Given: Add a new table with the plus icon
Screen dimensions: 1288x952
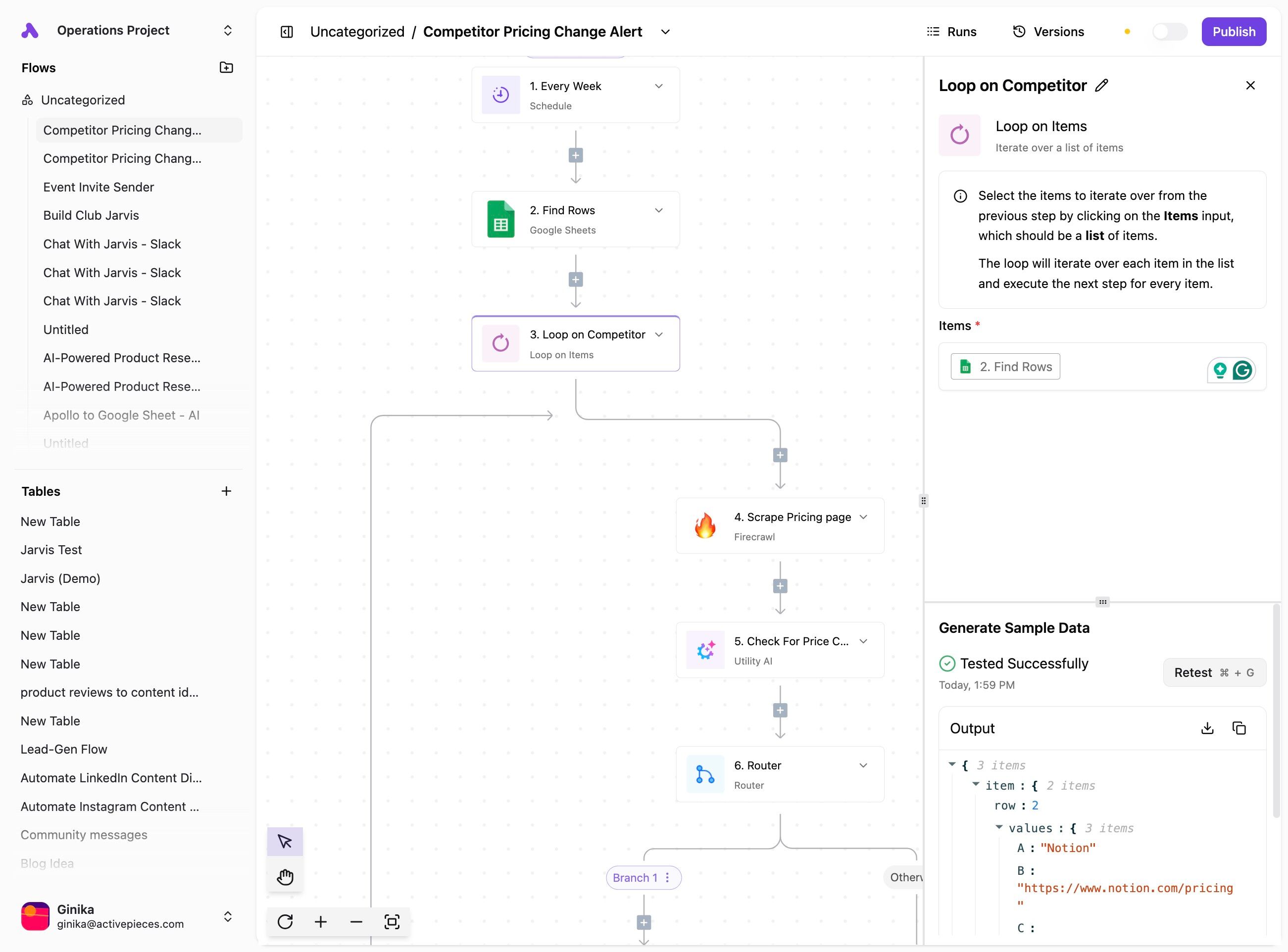Looking at the screenshot, I should pyautogui.click(x=226, y=491).
